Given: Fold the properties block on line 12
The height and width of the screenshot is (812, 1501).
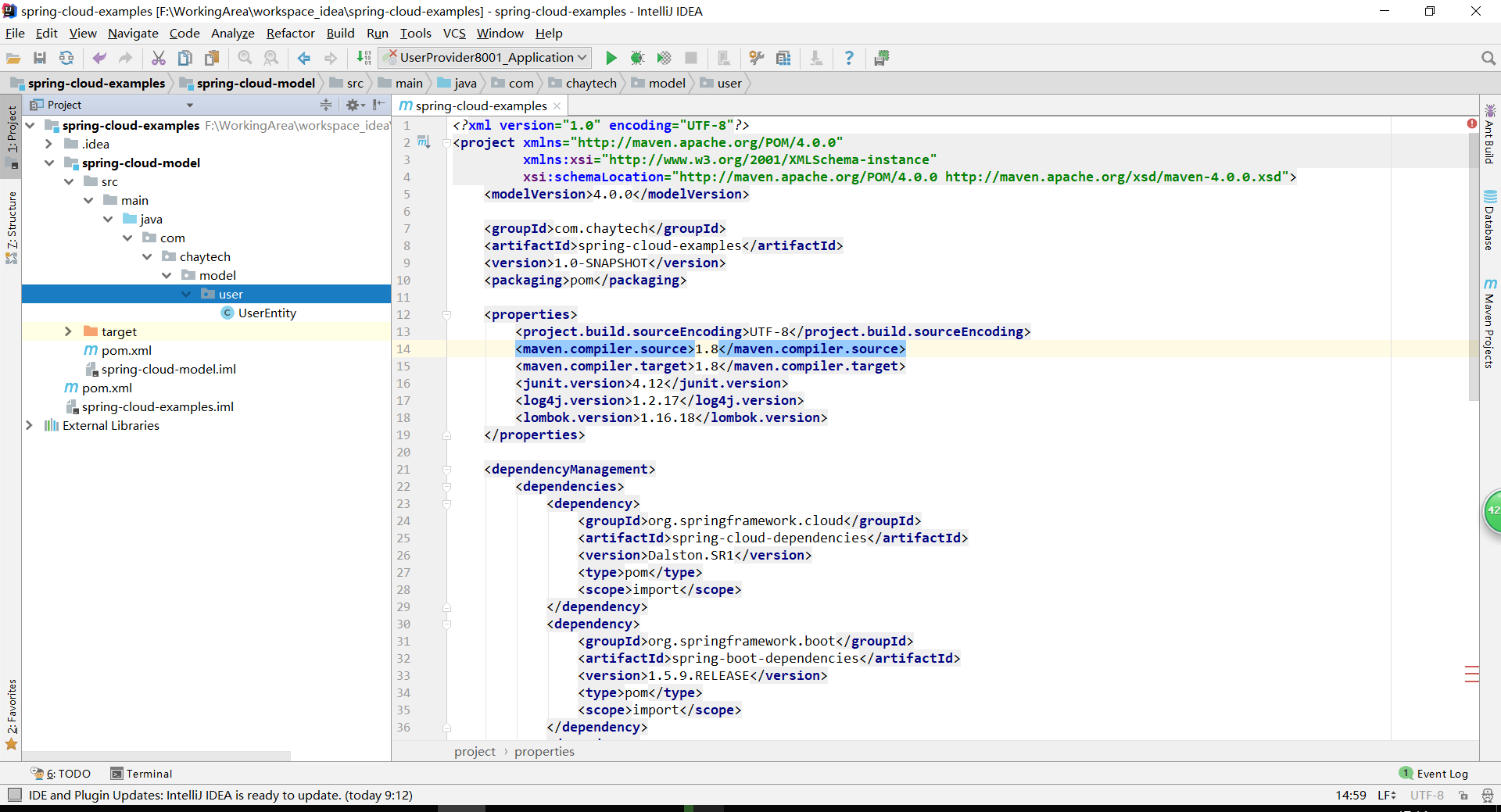Looking at the screenshot, I should pos(446,315).
